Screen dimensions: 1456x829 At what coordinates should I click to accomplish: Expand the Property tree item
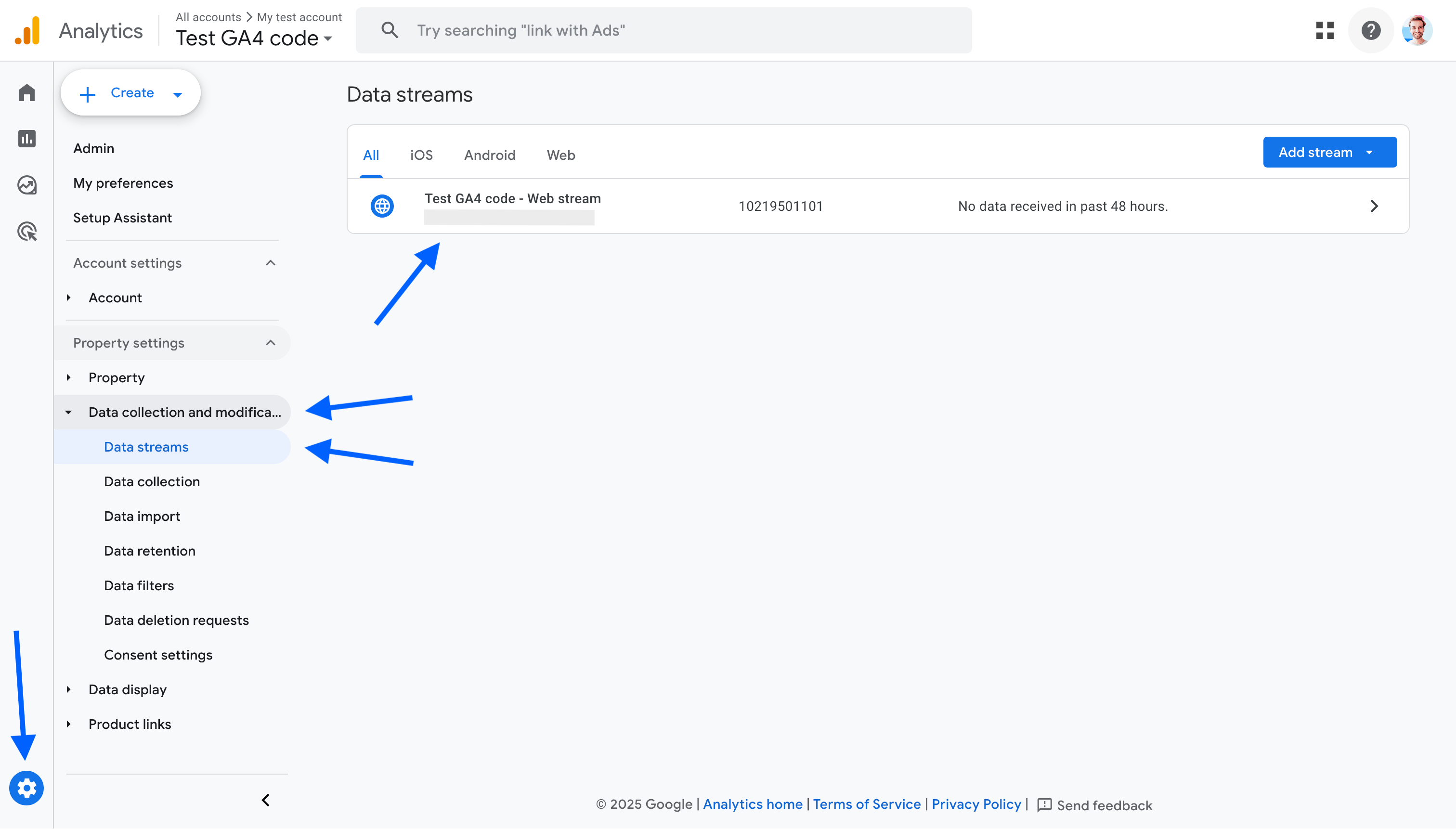click(x=68, y=377)
